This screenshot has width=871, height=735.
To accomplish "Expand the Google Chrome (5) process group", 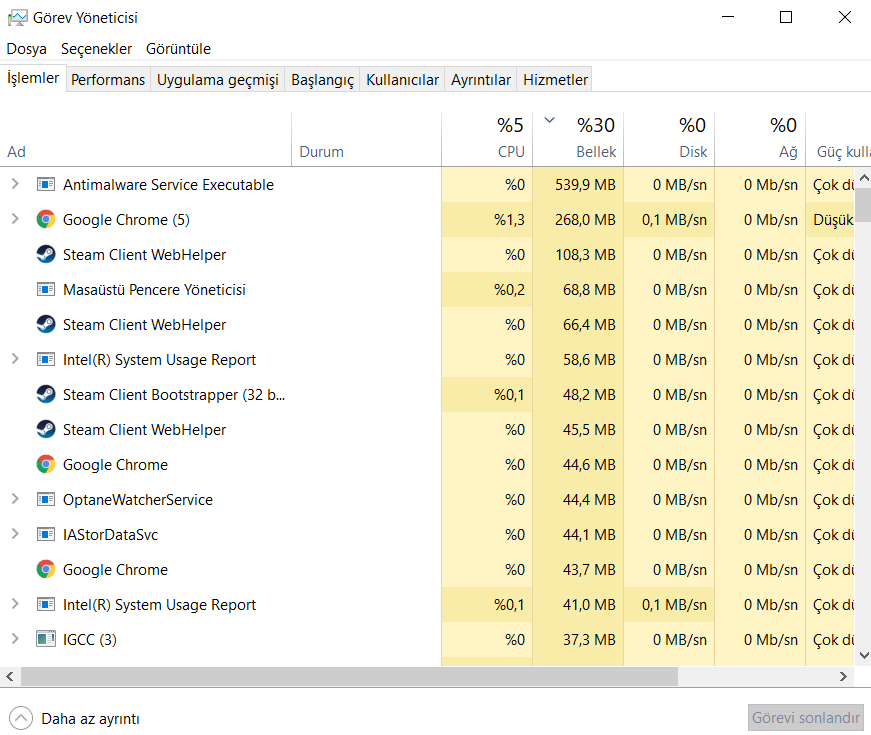I will pyautogui.click(x=15, y=220).
